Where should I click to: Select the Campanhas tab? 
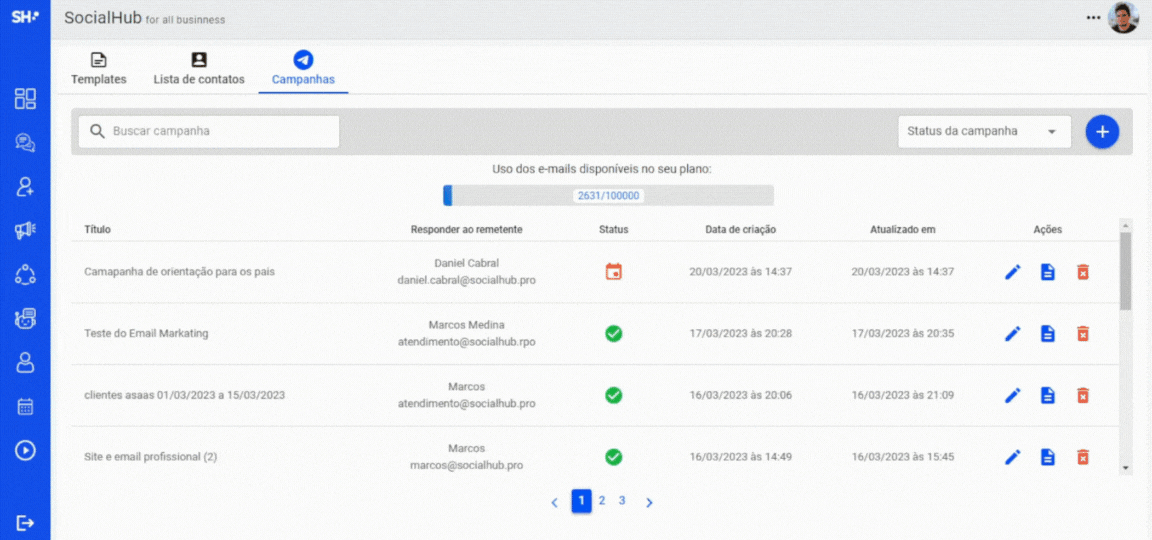pyautogui.click(x=303, y=70)
